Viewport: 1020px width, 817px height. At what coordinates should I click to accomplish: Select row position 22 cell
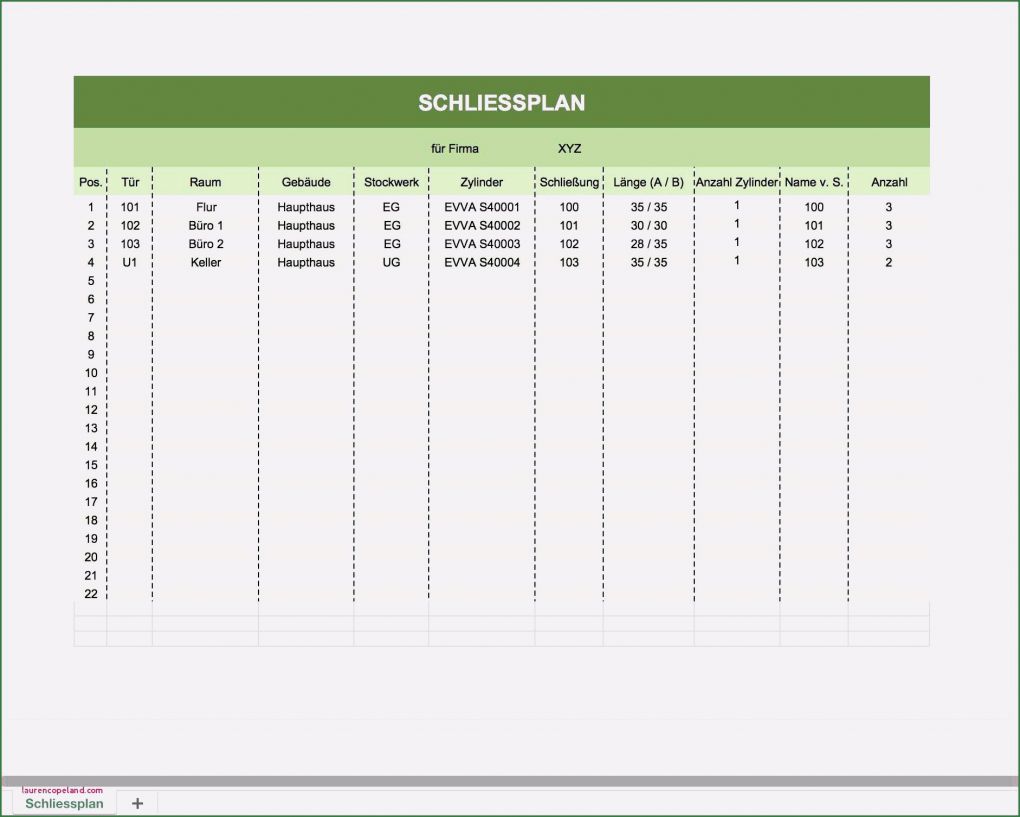pos(90,594)
